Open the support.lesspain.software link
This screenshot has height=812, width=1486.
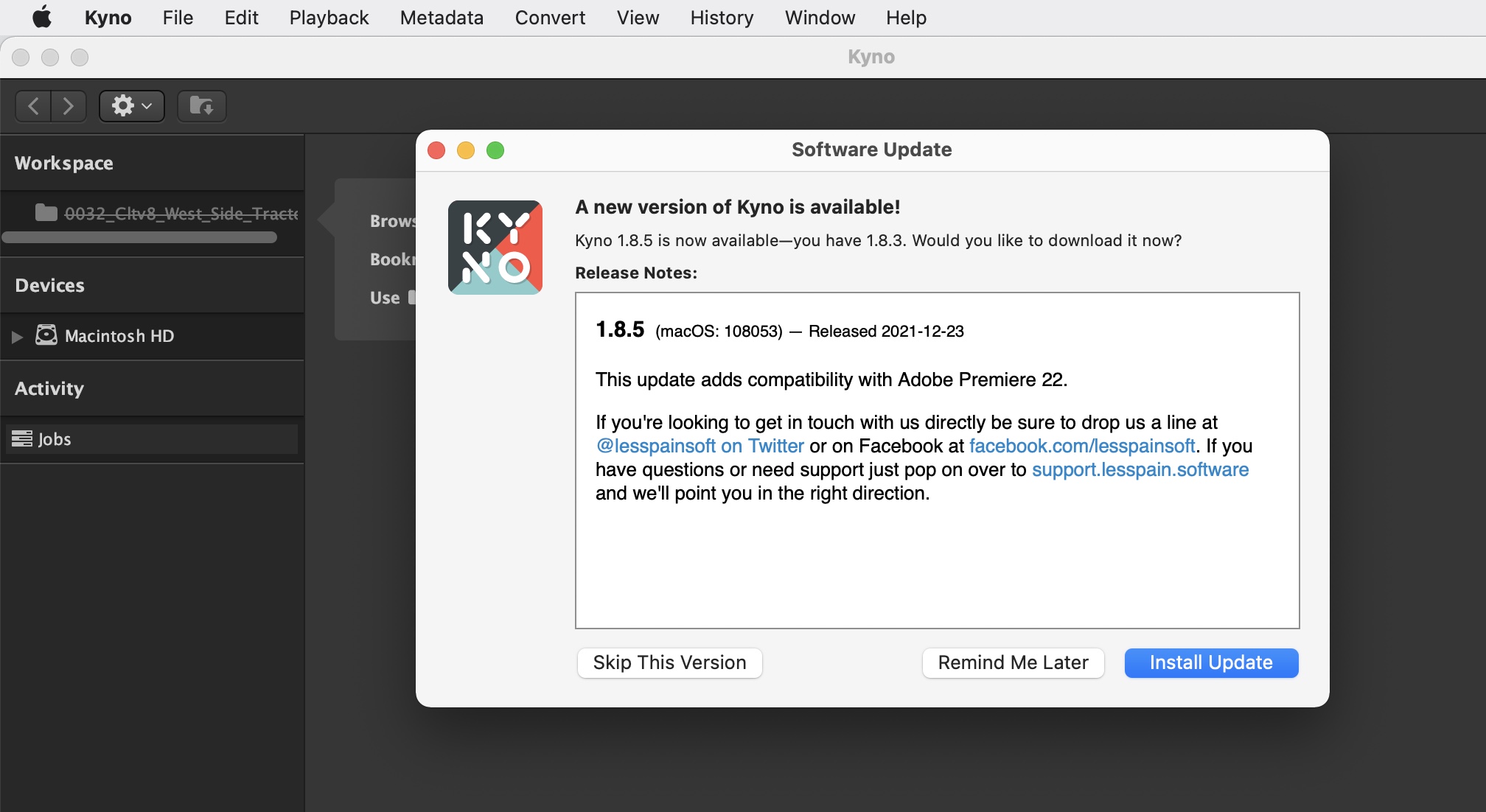(x=1142, y=469)
